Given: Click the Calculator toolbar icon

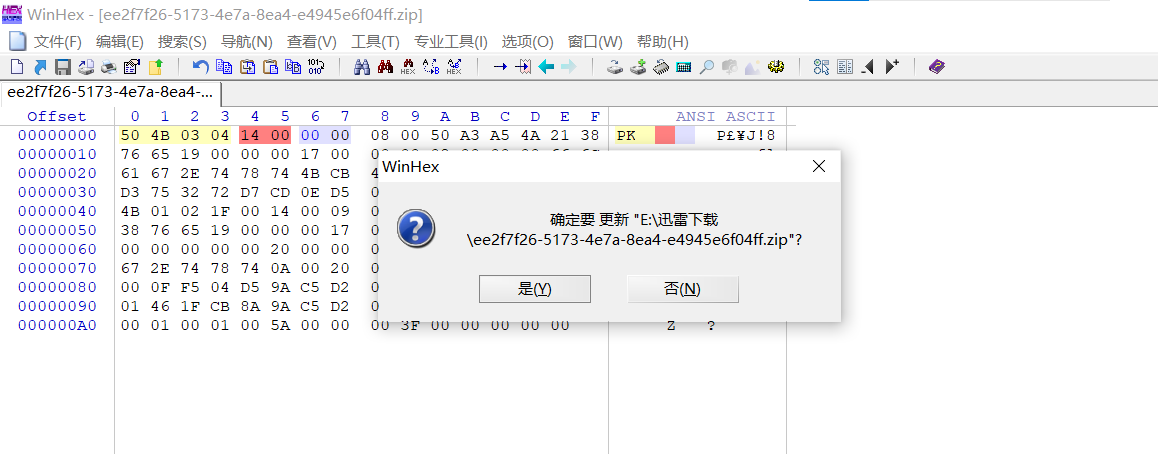Looking at the screenshot, I should 683,66.
